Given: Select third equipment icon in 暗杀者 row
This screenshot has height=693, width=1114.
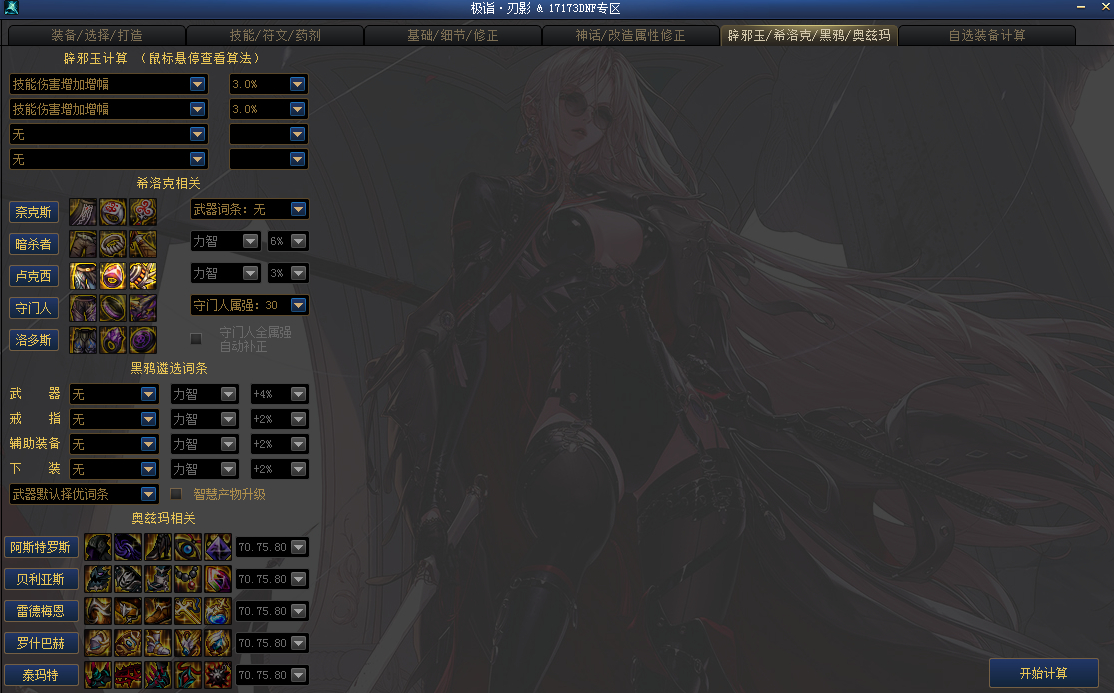Looking at the screenshot, I should (142, 244).
